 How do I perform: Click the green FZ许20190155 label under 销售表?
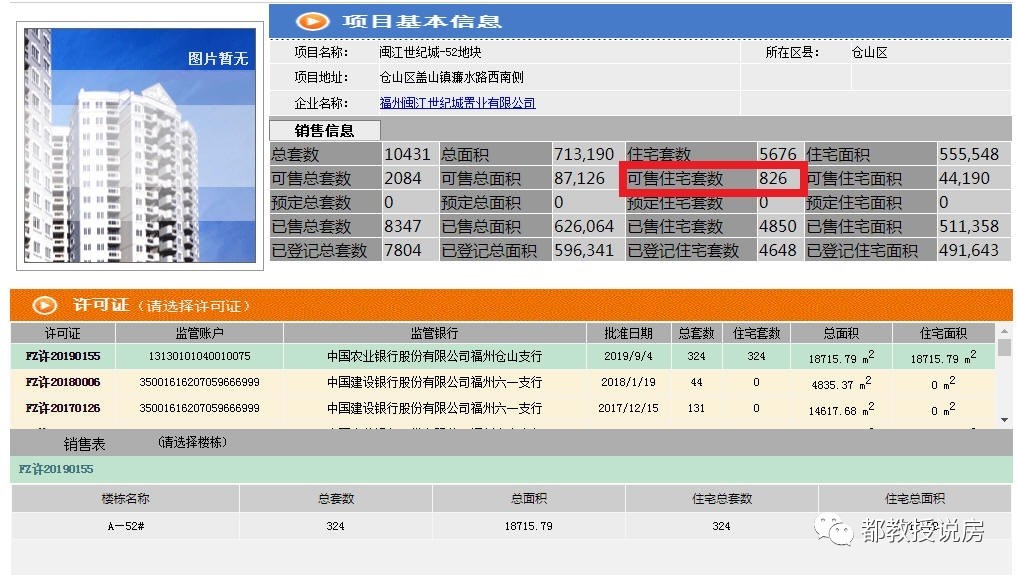tap(56, 469)
